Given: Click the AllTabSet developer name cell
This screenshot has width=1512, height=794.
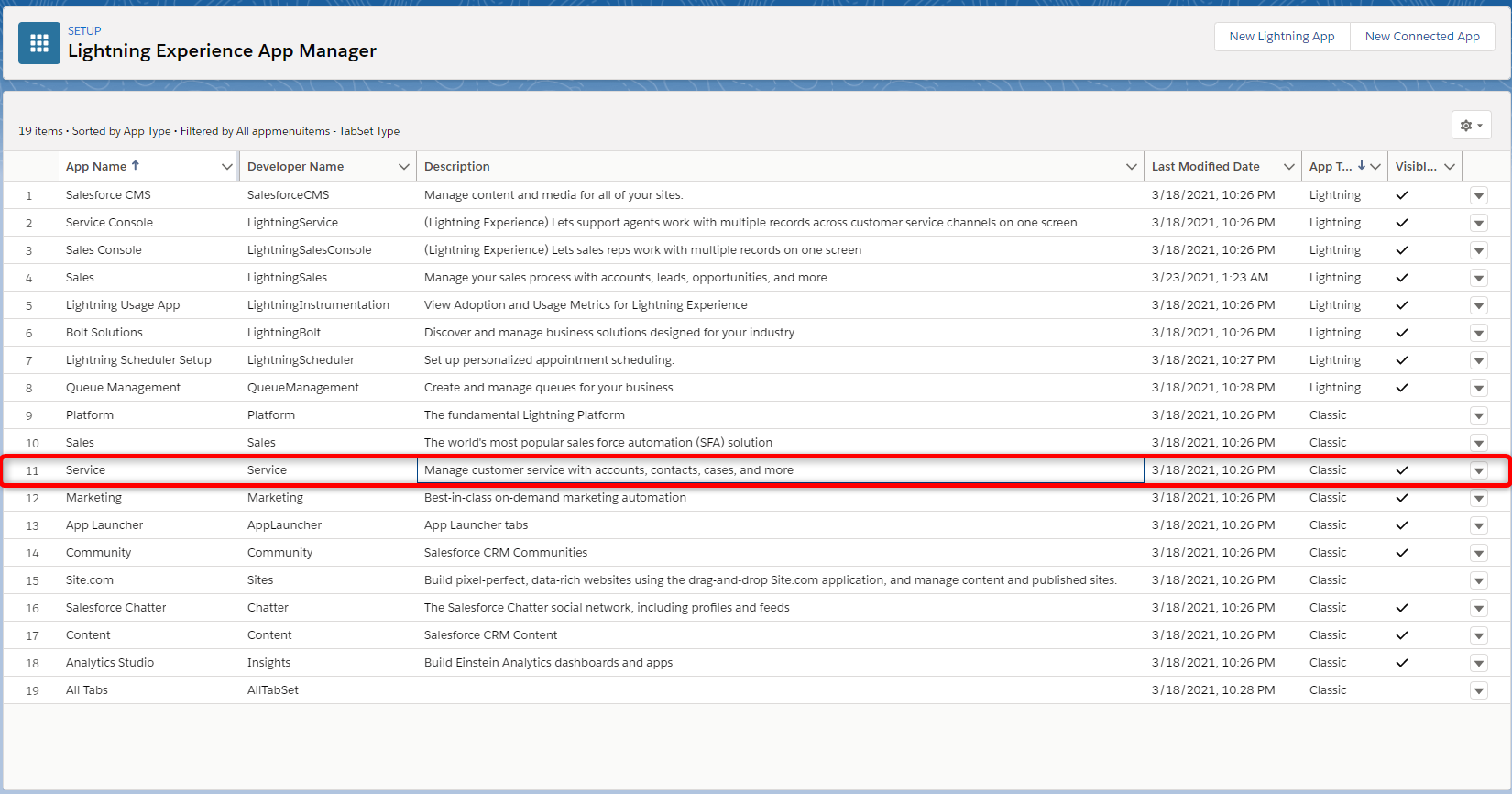Looking at the screenshot, I should coord(273,690).
